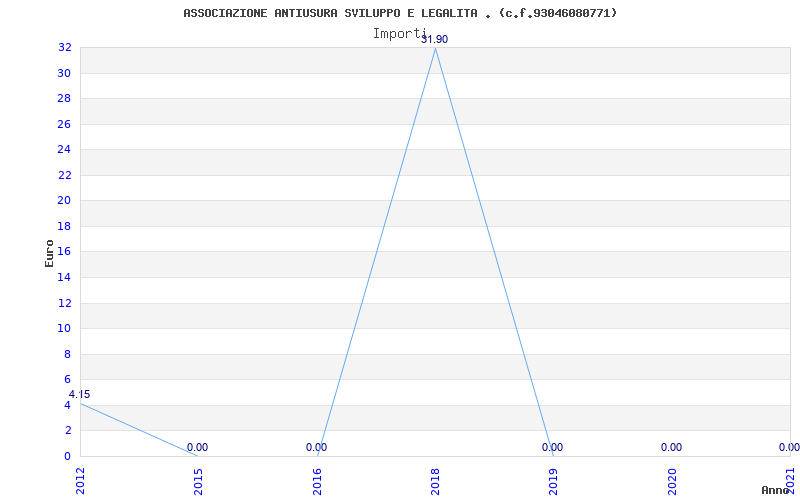The width and height of the screenshot is (800, 500).
Task: Click the 2012 x-axis year label
Action: (x=80, y=481)
